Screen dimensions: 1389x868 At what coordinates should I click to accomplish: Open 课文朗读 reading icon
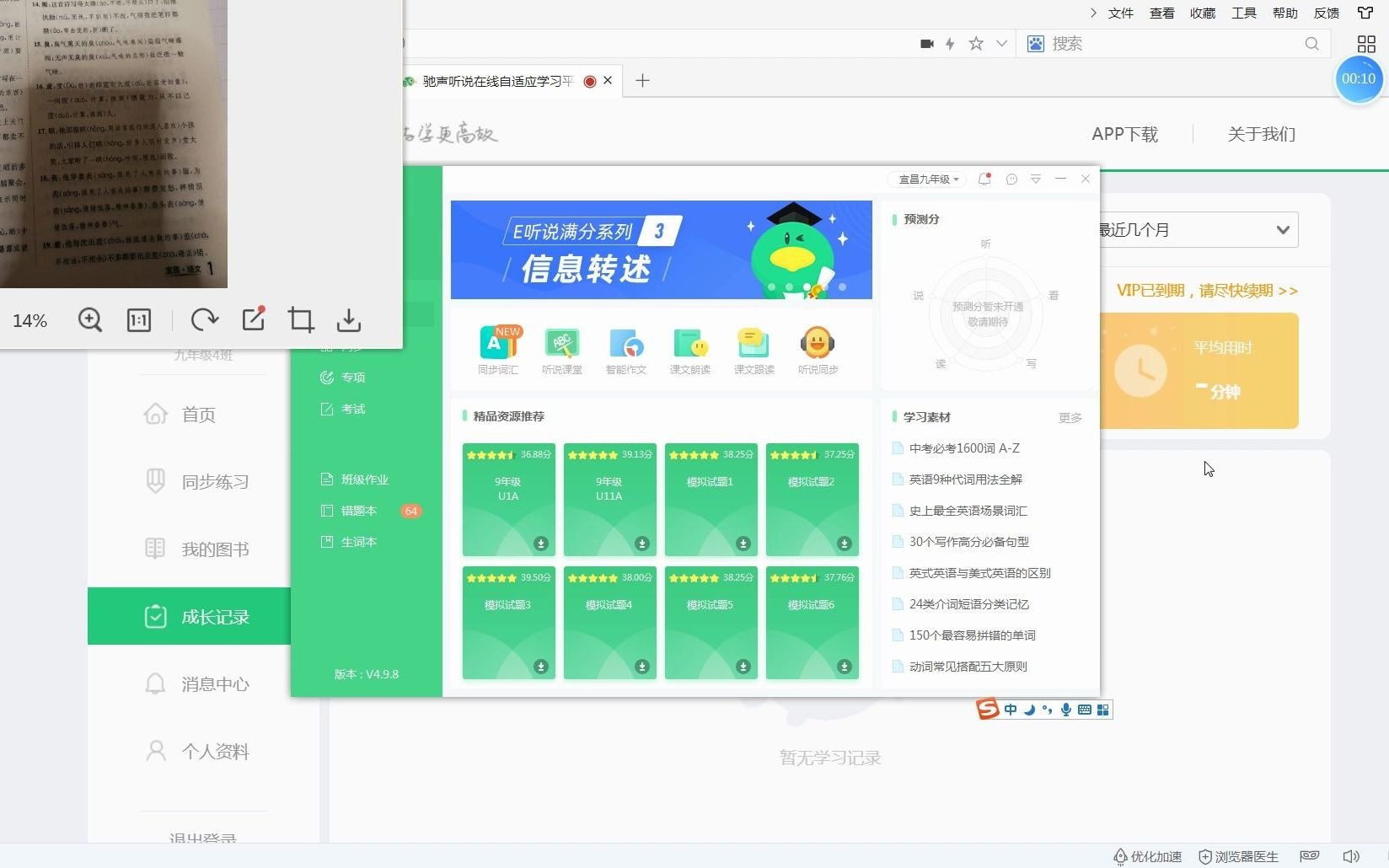point(690,350)
